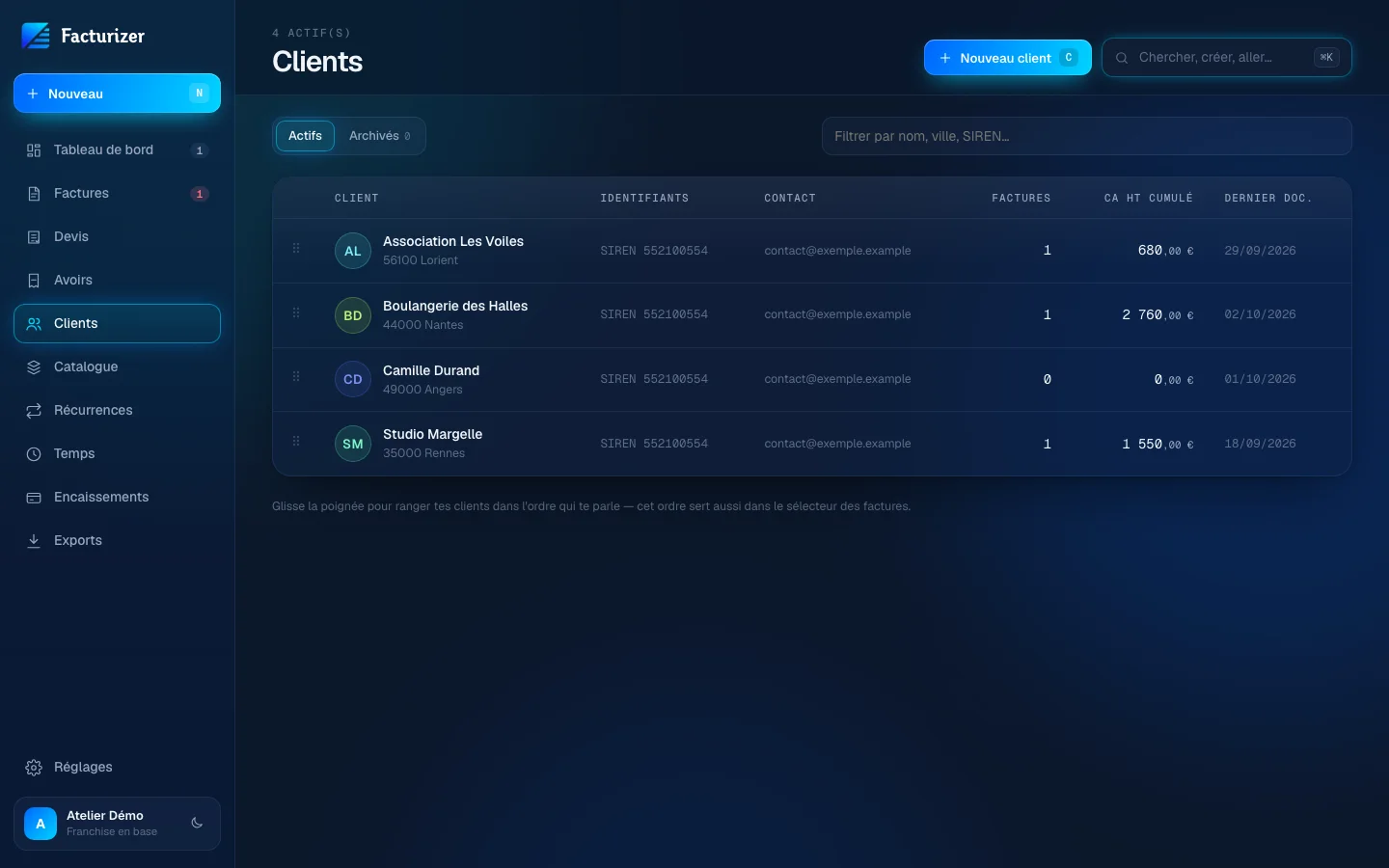Click the filter field Filtrer par nom, ville, SIREN
The height and width of the screenshot is (868, 1389).
1086,136
